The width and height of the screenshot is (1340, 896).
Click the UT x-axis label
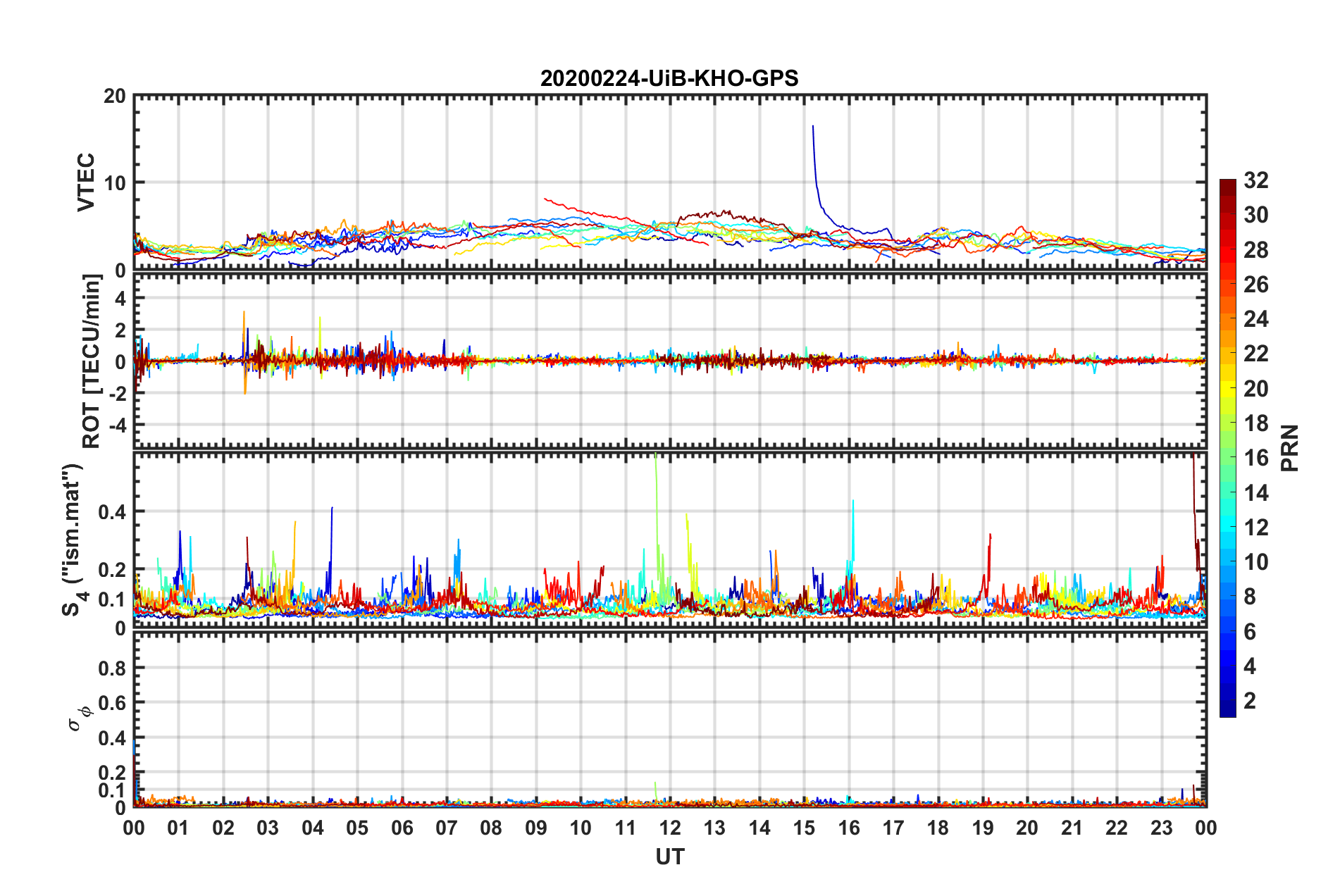click(x=669, y=857)
